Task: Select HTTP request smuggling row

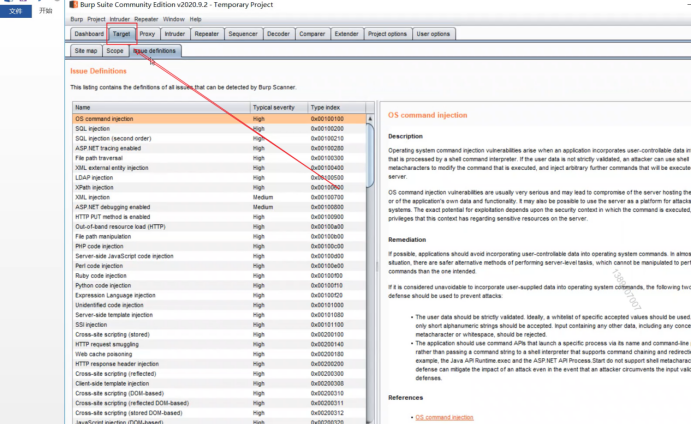Action: tap(219, 344)
